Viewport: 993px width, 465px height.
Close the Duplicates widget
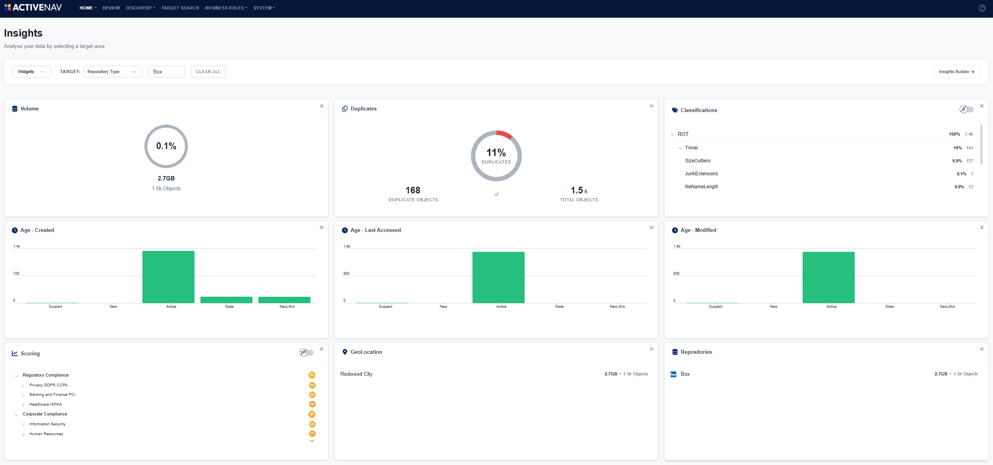pyautogui.click(x=651, y=106)
